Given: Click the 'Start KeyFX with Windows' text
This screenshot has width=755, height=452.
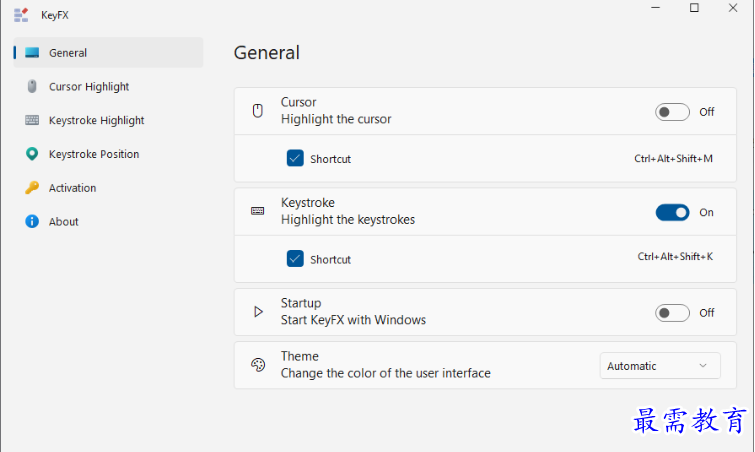Looking at the screenshot, I should click(x=353, y=320).
